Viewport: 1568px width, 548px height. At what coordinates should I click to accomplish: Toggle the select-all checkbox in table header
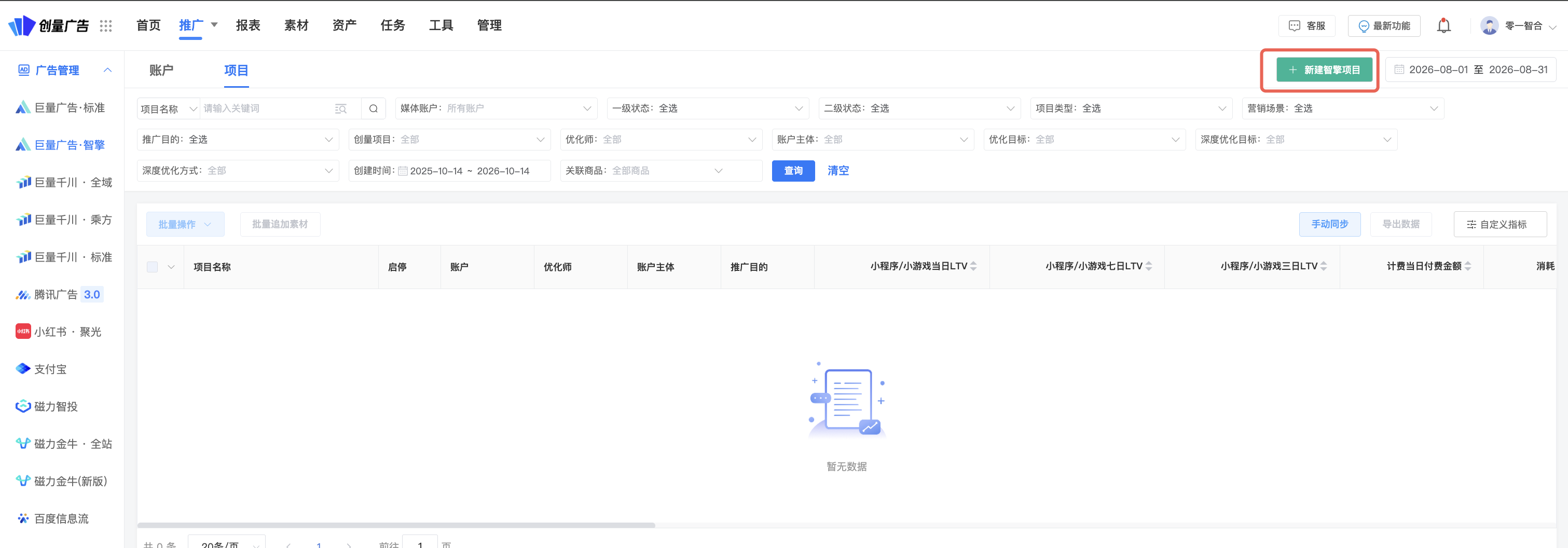152,267
